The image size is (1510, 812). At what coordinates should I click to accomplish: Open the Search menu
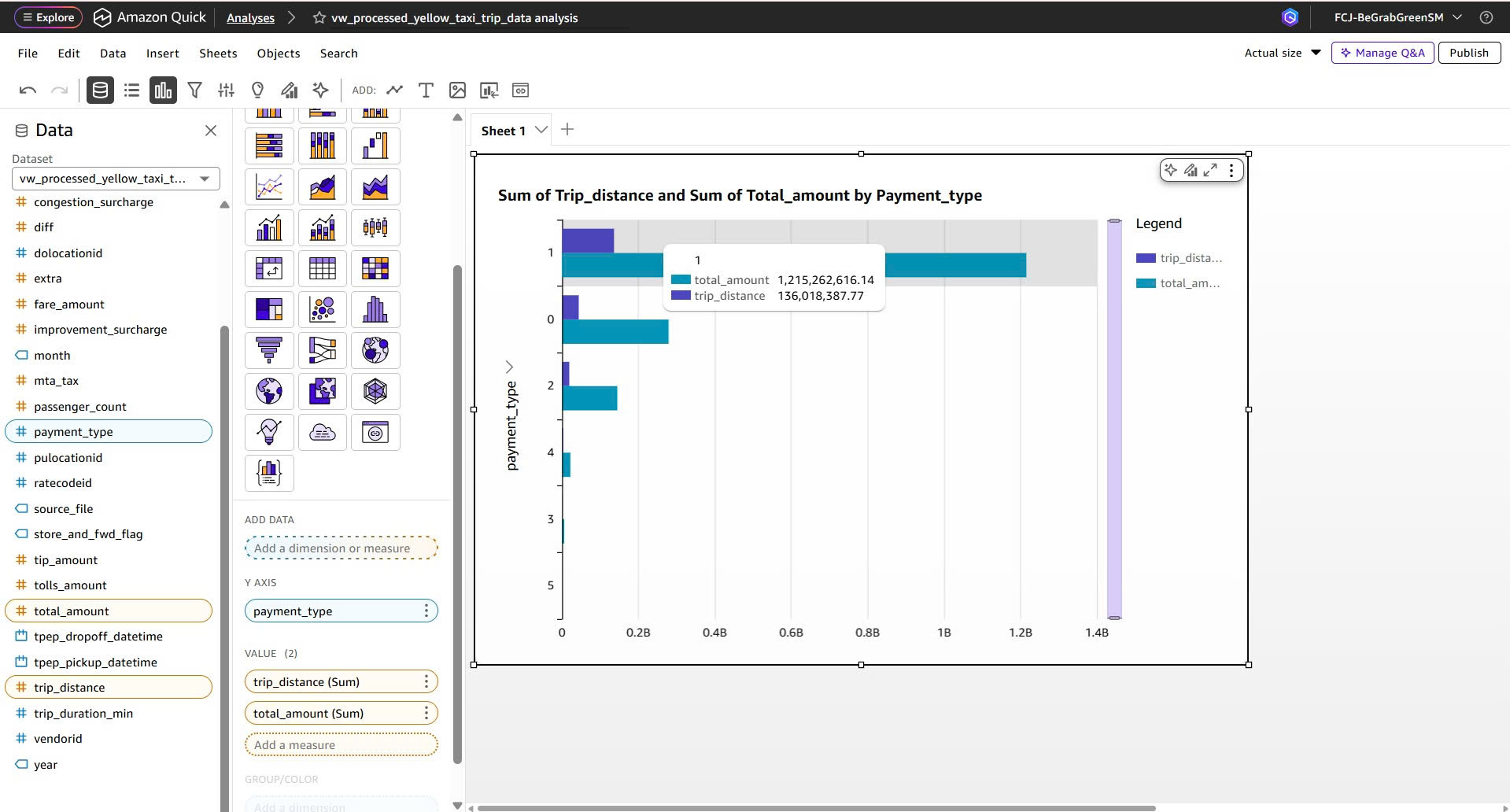coord(338,54)
